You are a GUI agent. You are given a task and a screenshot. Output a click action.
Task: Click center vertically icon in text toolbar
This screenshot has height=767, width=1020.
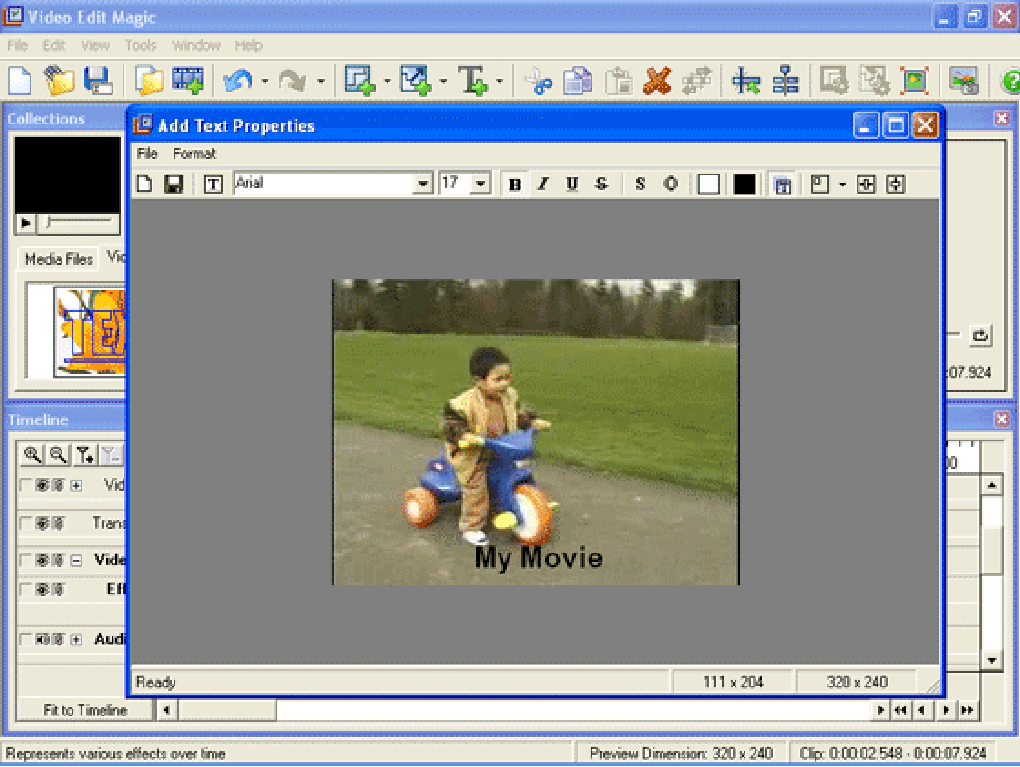point(896,184)
